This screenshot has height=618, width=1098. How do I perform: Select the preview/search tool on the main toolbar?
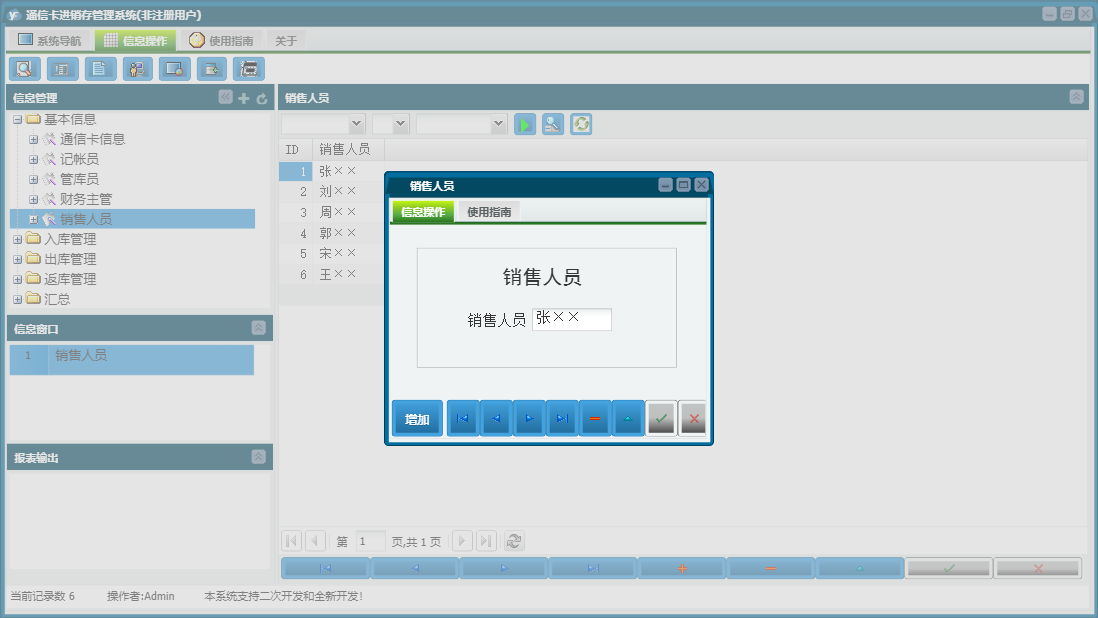[x=24, y=68]
